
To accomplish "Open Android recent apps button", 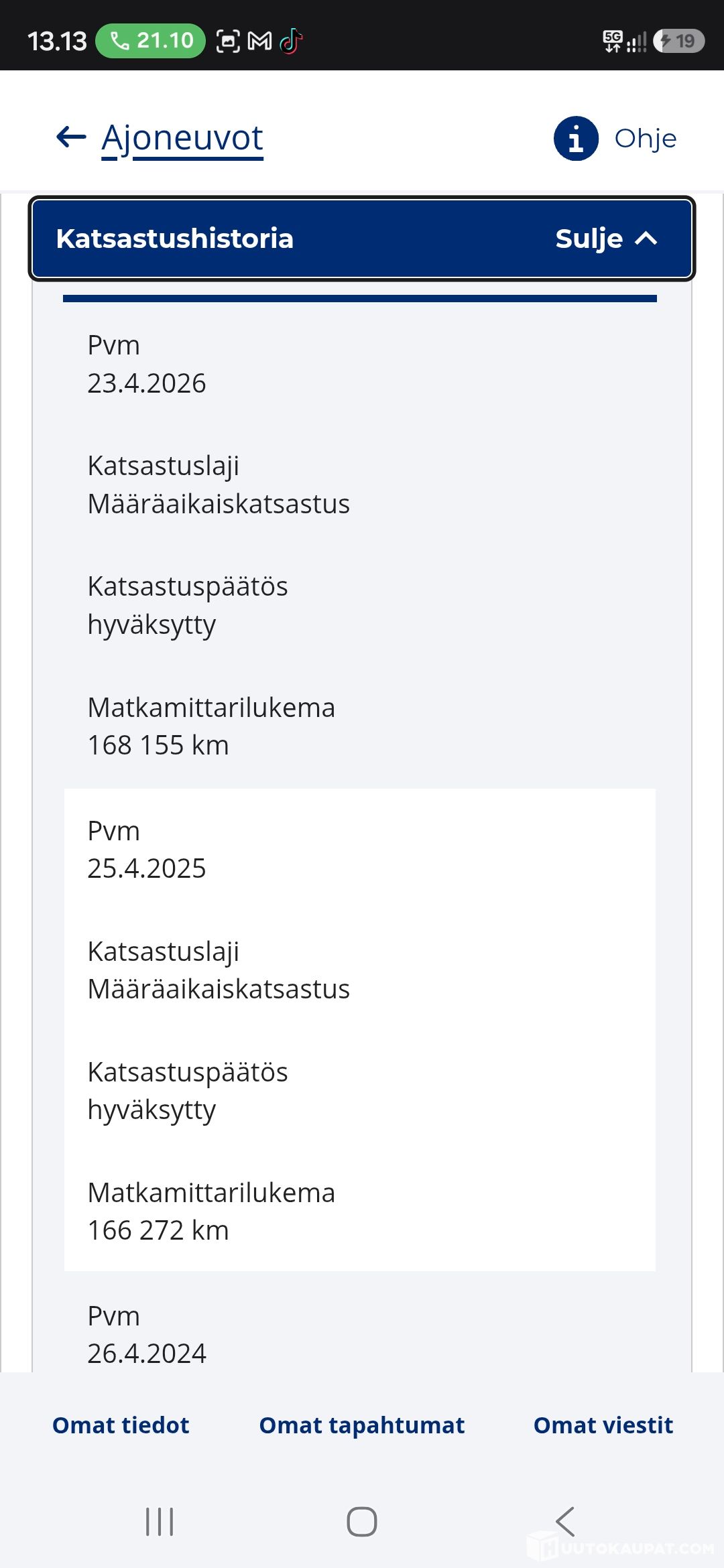I will (160, 1522).
